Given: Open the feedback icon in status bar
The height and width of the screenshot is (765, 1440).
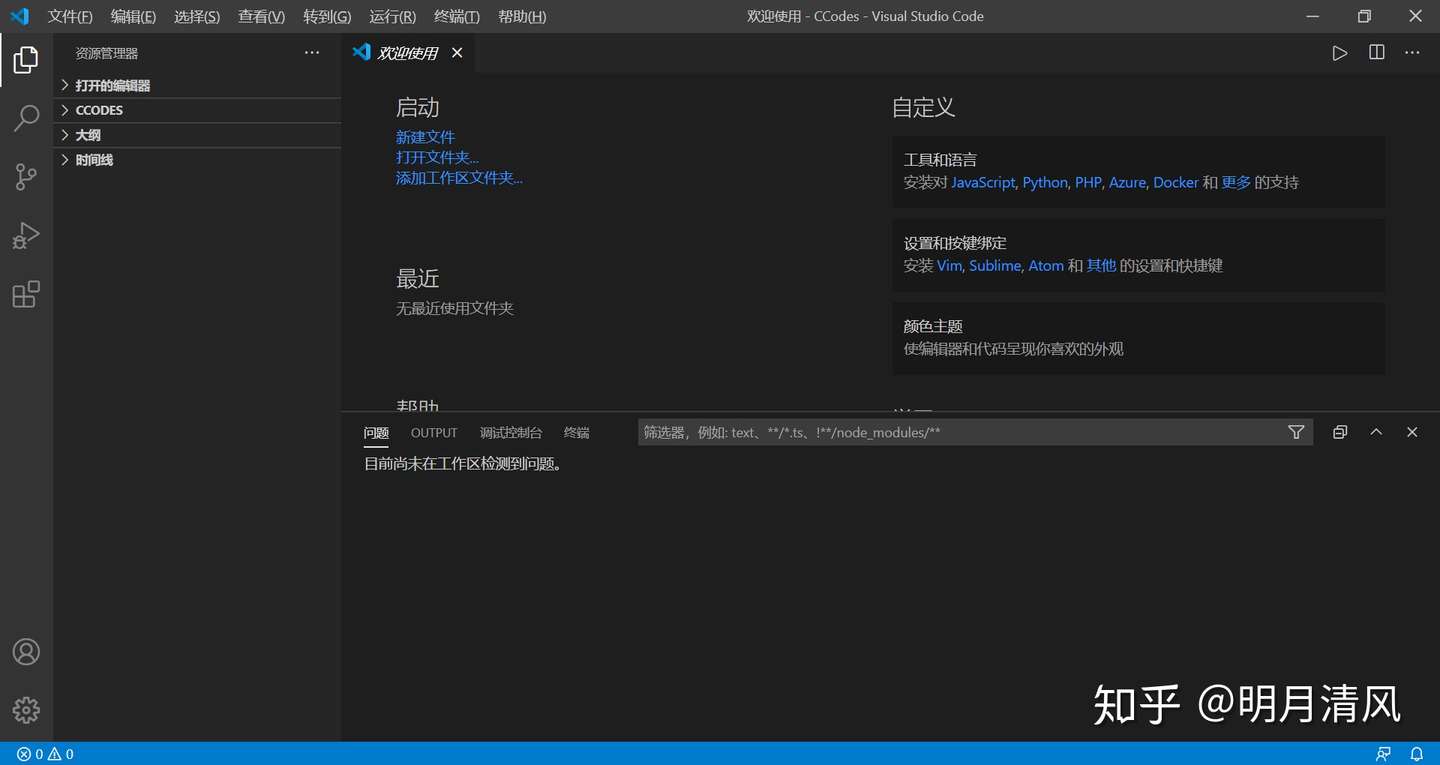Looking at the screenshot, I should pos(1383,754).
